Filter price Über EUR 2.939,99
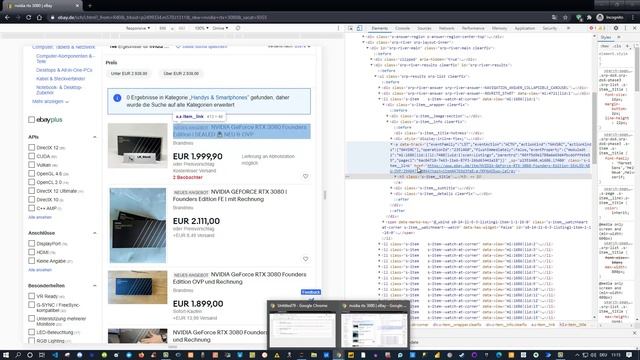This screenshot has height=360, width=640. click(181, 73)
